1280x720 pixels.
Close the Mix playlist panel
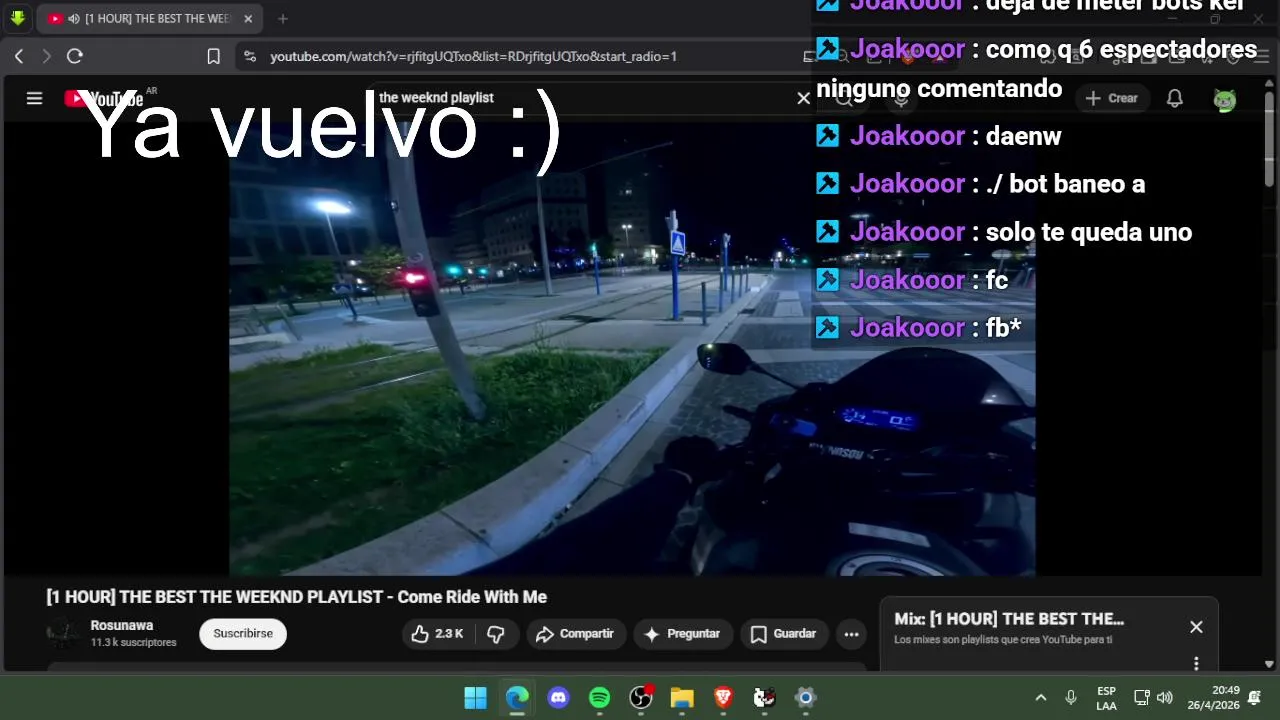tap(1196, 627)
